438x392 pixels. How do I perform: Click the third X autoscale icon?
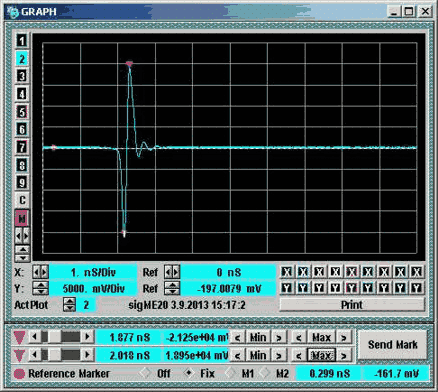pos(319,272)
